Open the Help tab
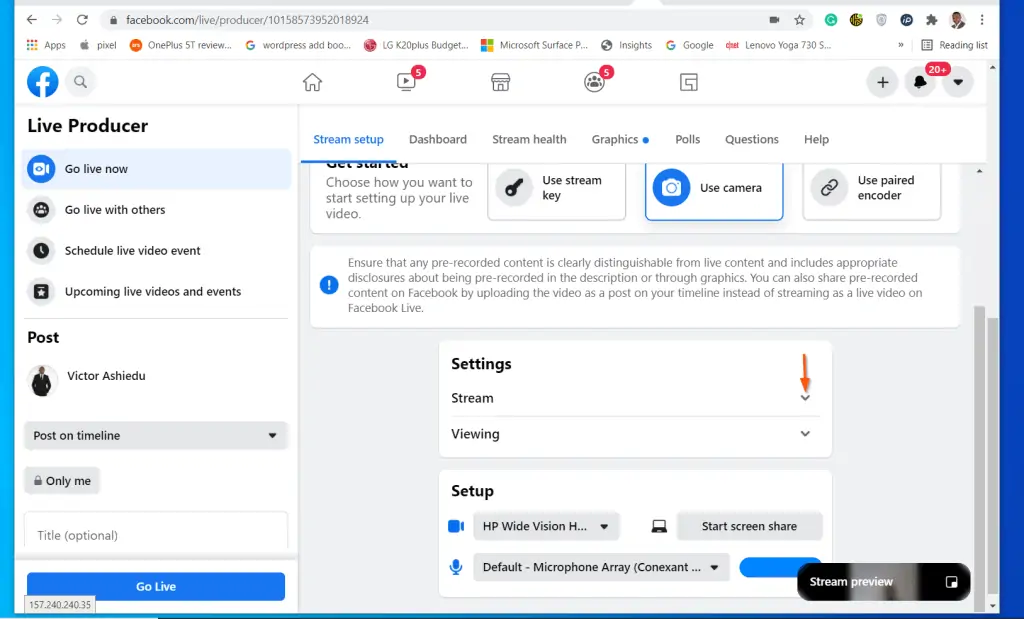The width and height of the screenshot is (1024, 619). point(816,139)
